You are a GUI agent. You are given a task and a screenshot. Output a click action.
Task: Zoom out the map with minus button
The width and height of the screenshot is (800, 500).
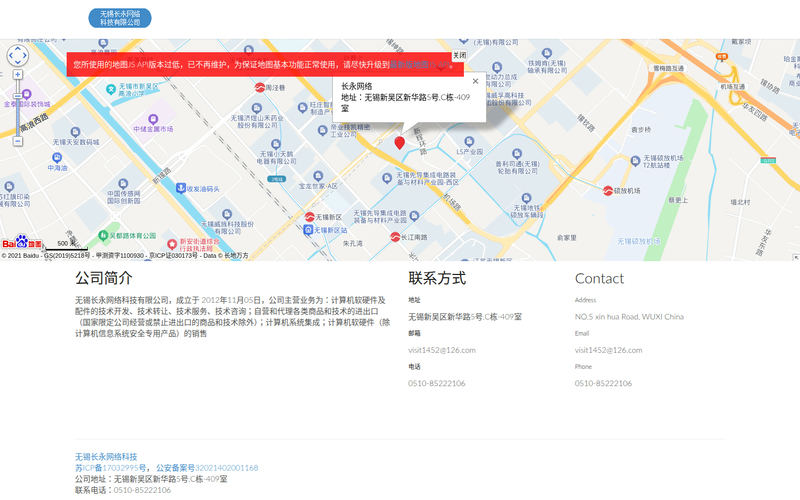(18, 141)
